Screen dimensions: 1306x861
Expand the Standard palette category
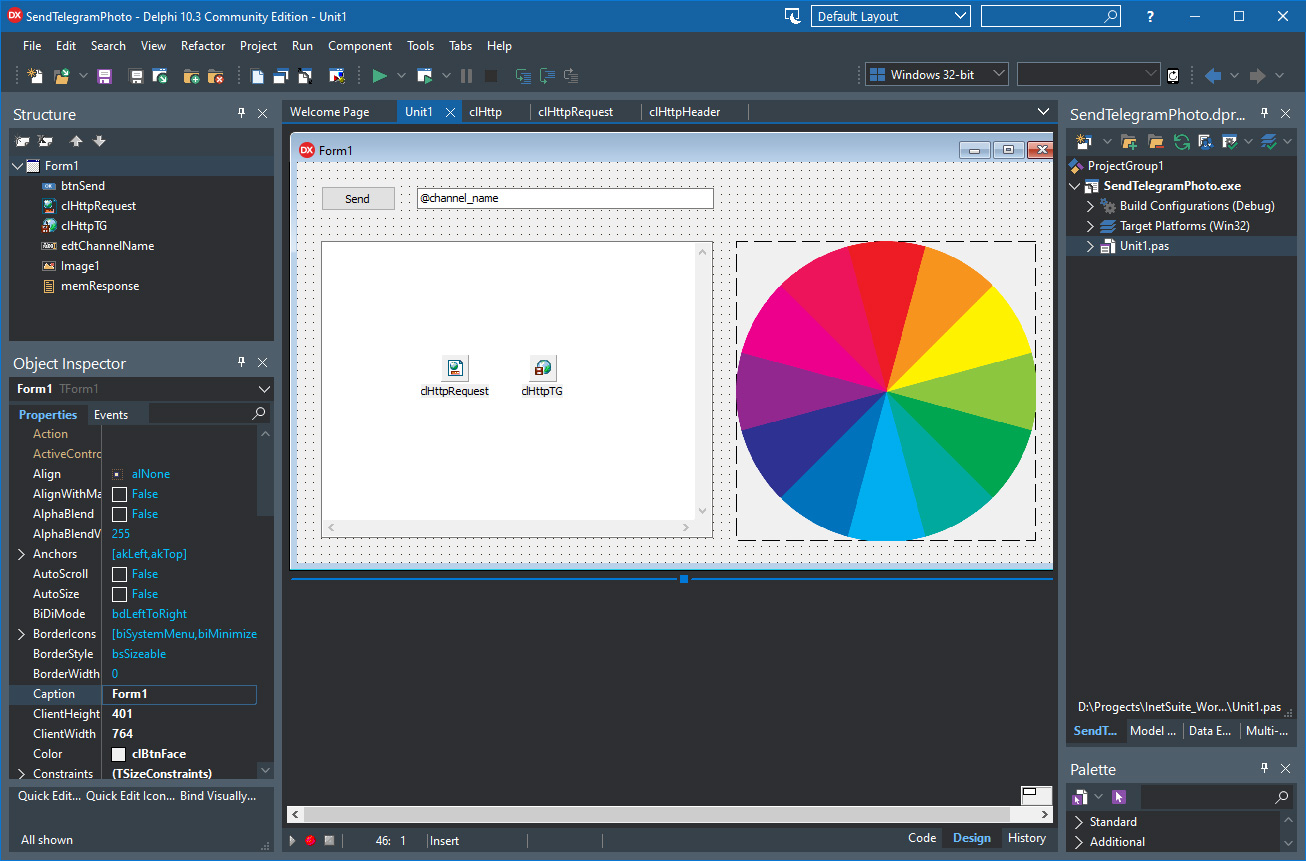[x=1079, y=822]
